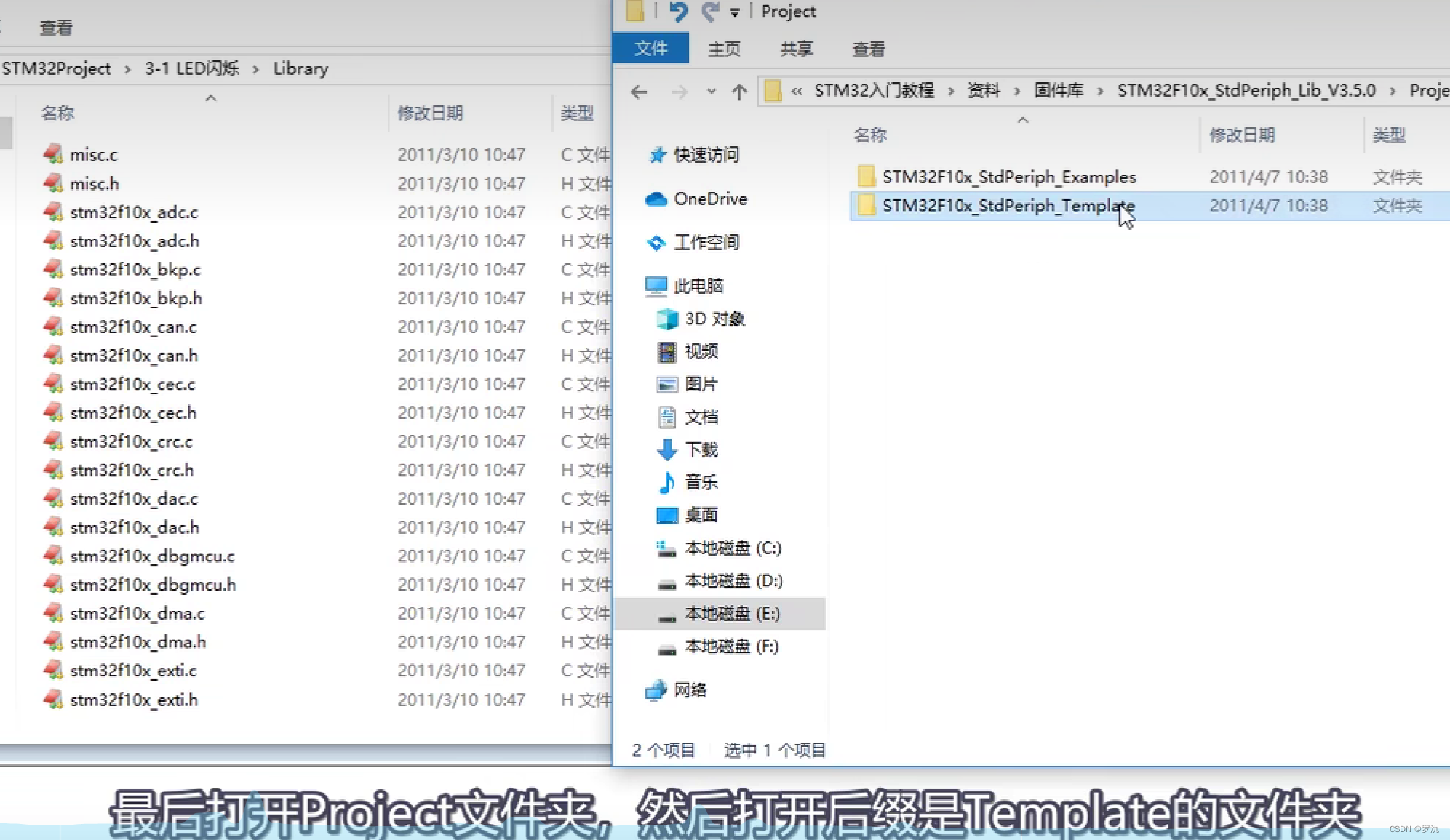Switch to the 共享 ribbon tab
1450x840 pixels.
[796, 49]
